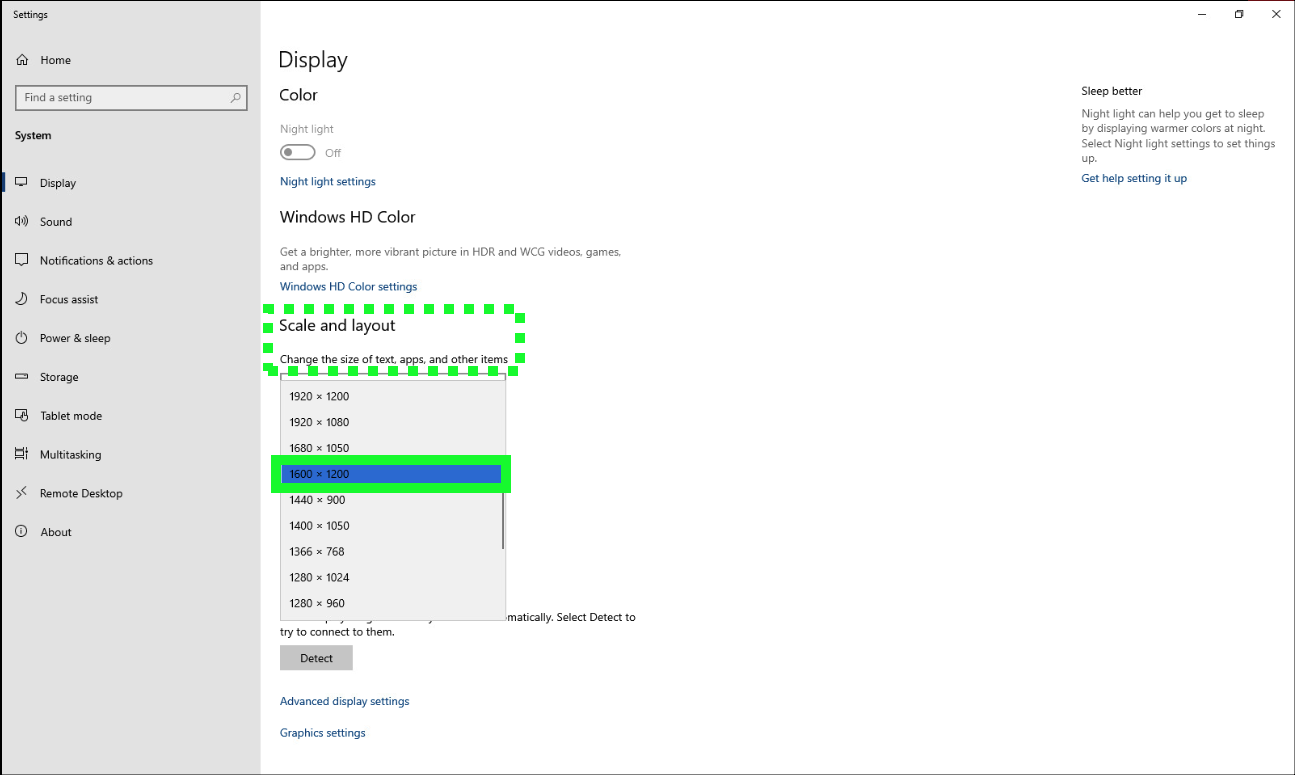
Task: Click the Tablet mode icon
Action: tap(22, 416)
